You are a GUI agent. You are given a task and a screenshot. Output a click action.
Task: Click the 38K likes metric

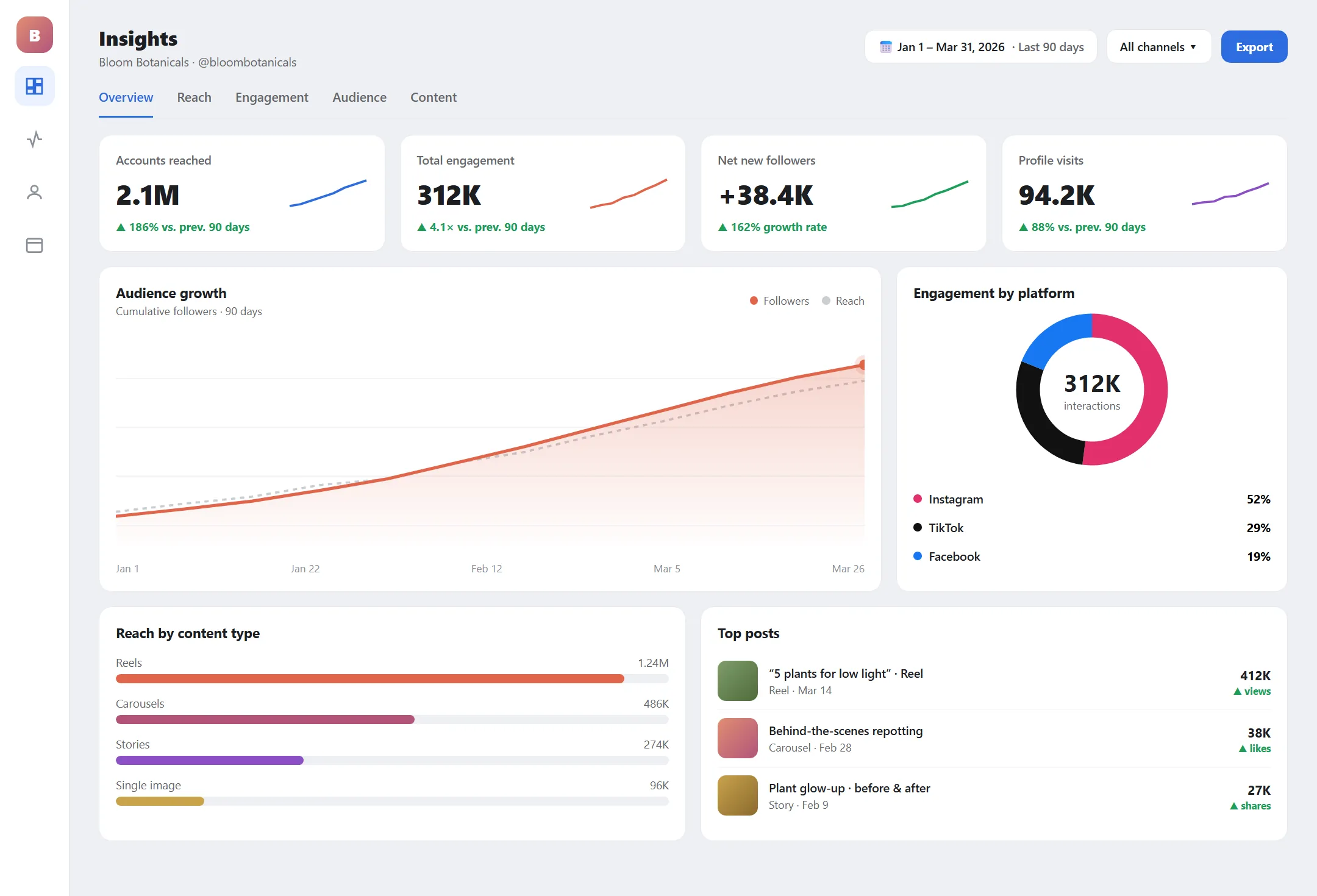tap(1254, 739)
